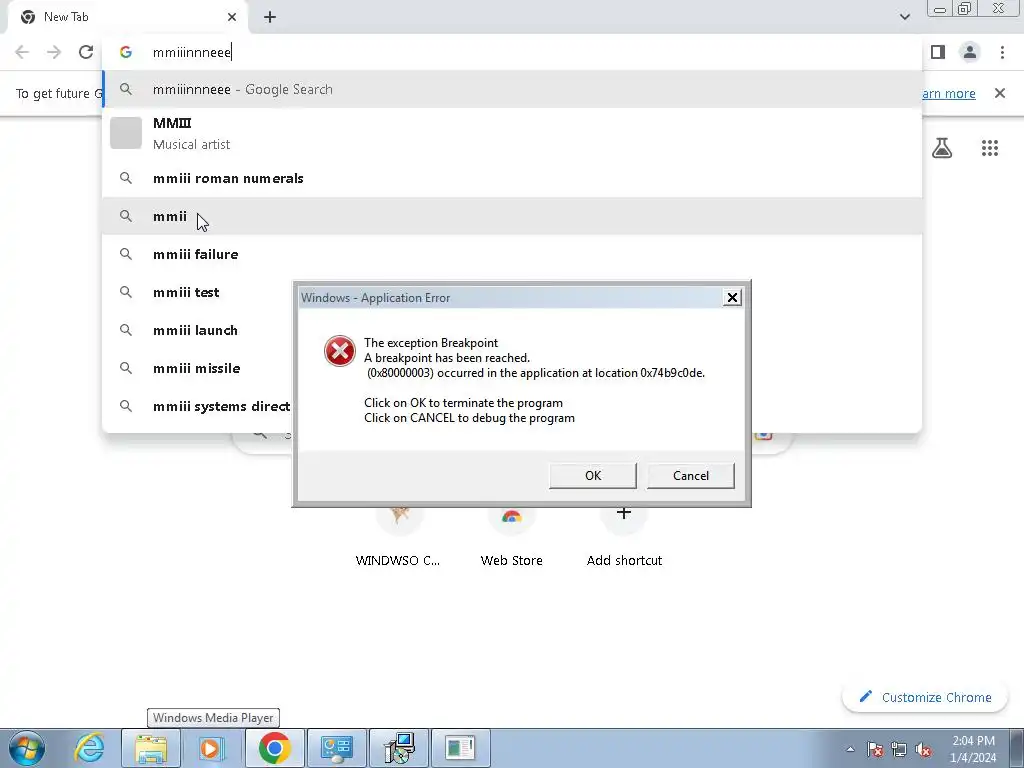Image resolution: width=1024 pixels, height=768 pixels.
Task: Click the red error icon in dialog
Action: point(340,351)
